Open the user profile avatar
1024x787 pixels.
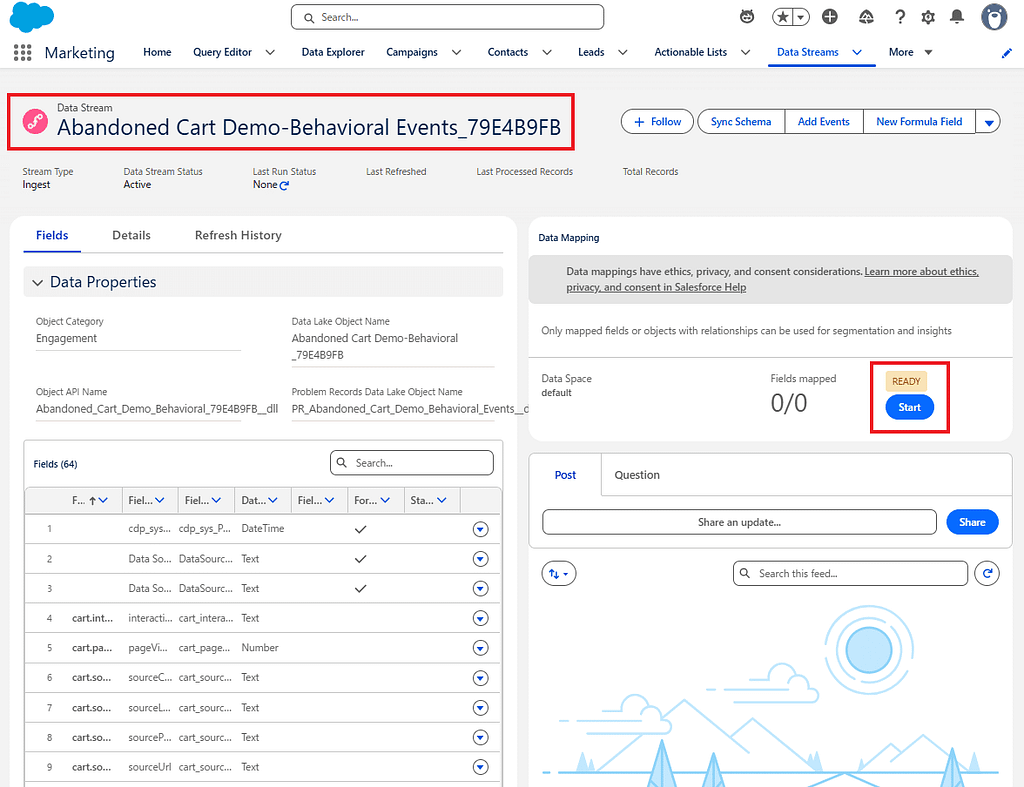coord(994,17)
